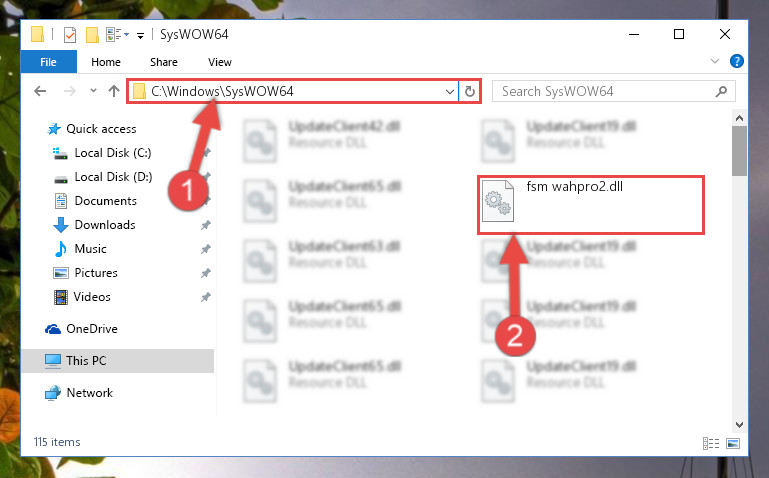The image size is (769, 478).
Task: Click the vertical scrollbar thumb
Action: (x=739, y=151)
